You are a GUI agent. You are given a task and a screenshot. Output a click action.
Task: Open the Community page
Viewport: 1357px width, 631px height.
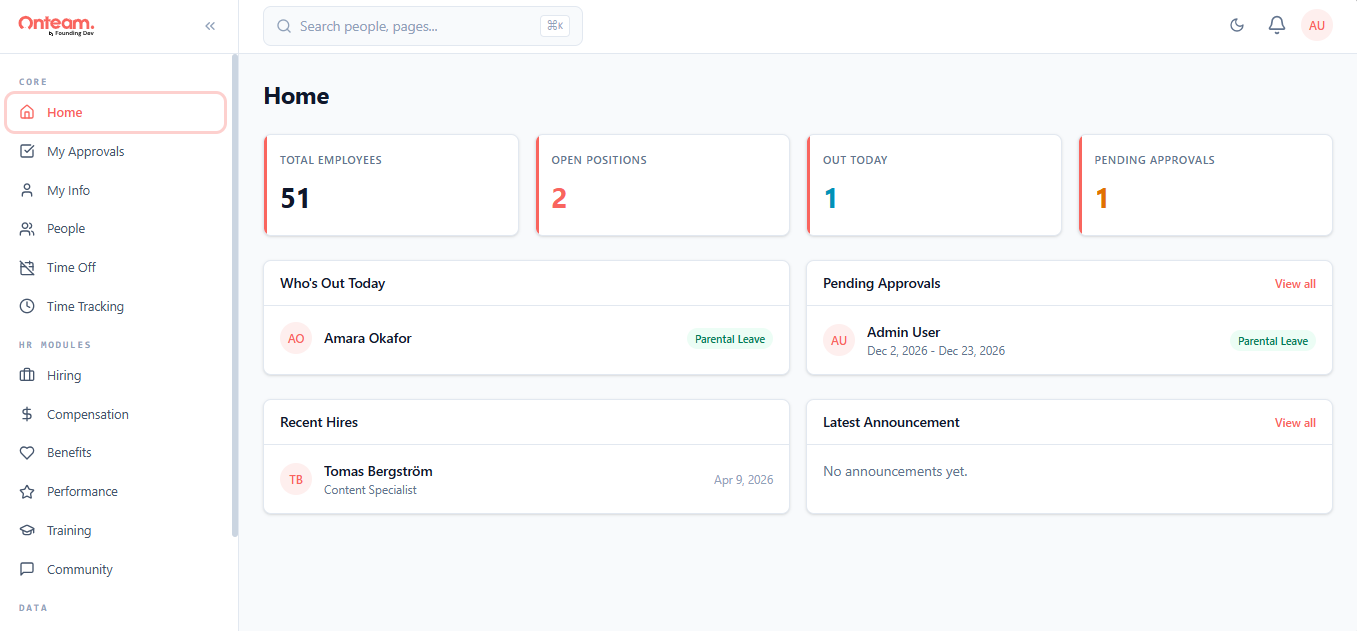[116, 570]
